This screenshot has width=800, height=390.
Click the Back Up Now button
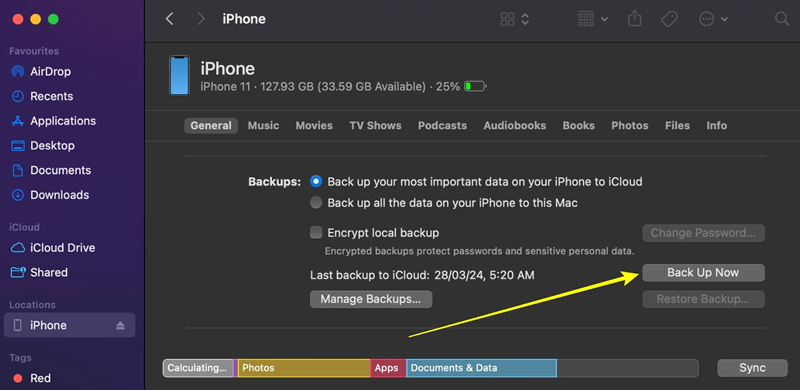click(703, 273)
